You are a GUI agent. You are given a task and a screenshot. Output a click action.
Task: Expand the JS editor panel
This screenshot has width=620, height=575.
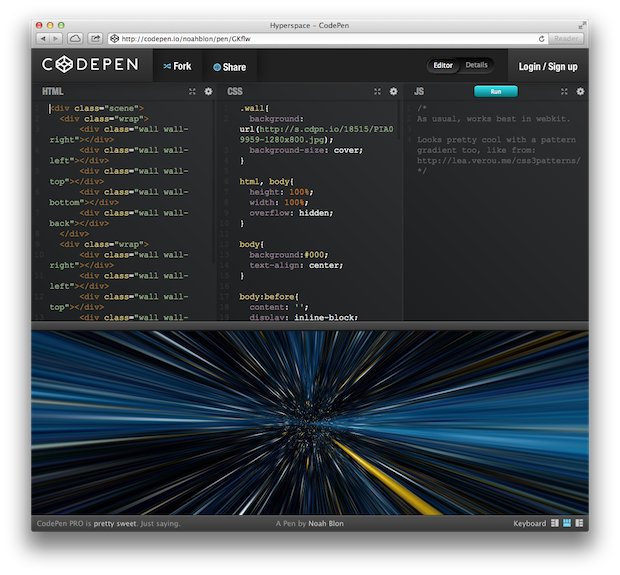coord(564,91)
